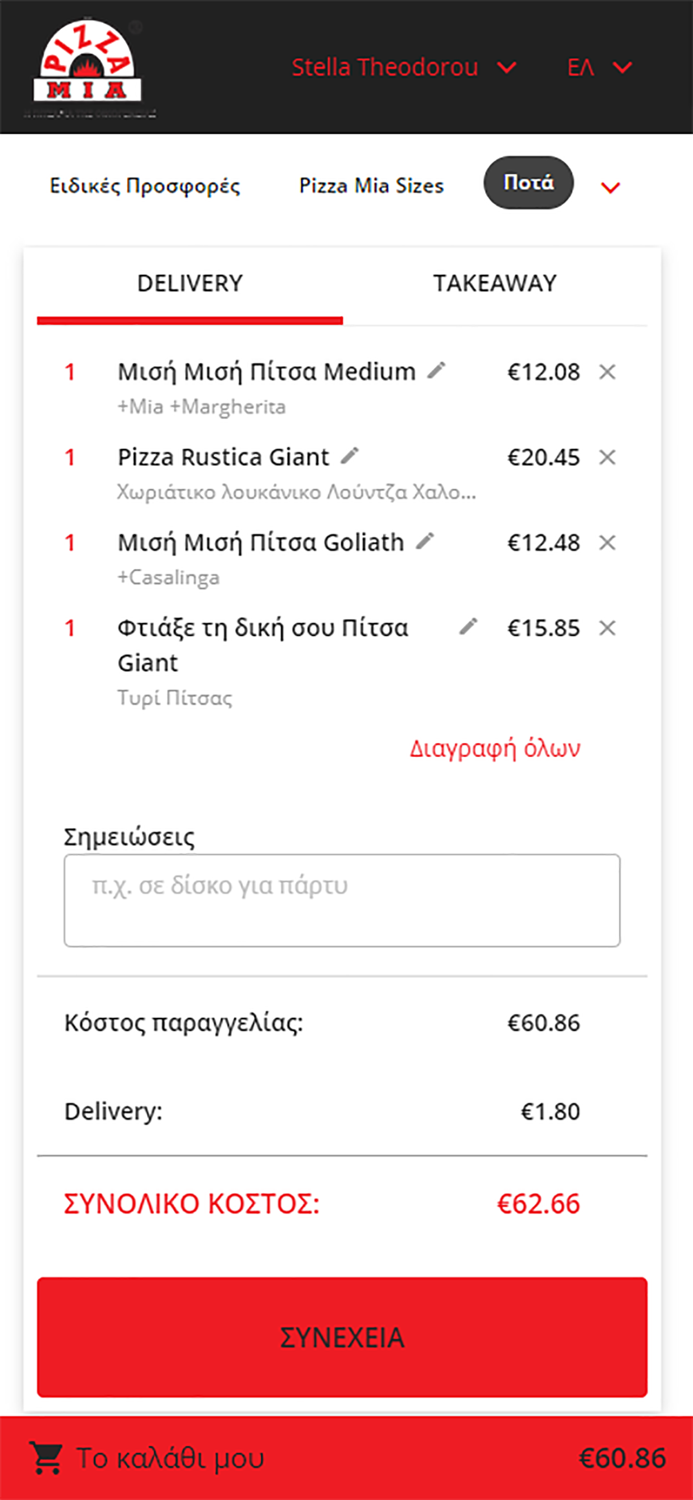Expand the category navigation chevron
693x1500 pixels.
tap(611, 187)
